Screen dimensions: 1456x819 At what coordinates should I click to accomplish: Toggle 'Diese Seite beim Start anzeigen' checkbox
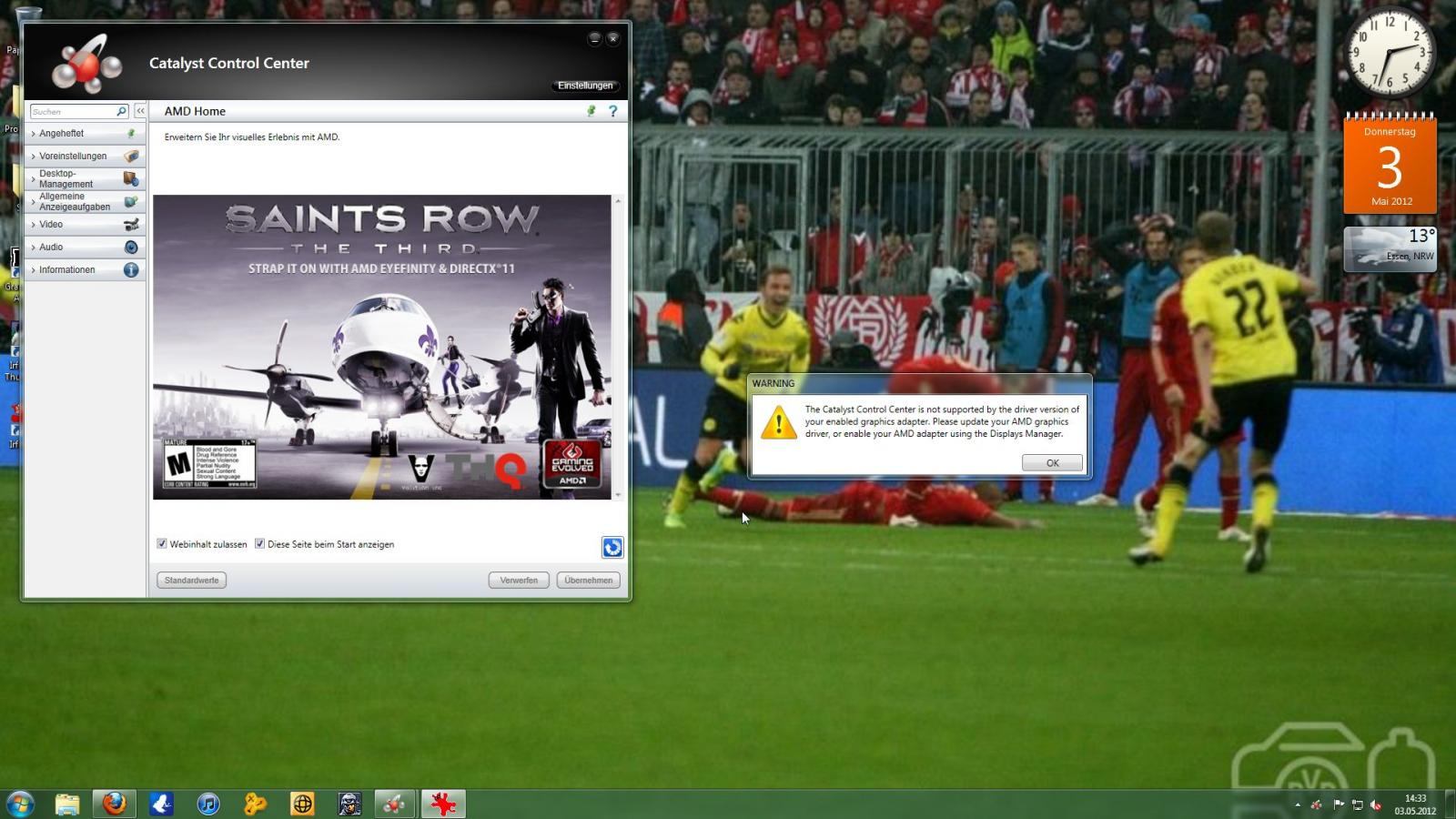click(x=259, y=543)
